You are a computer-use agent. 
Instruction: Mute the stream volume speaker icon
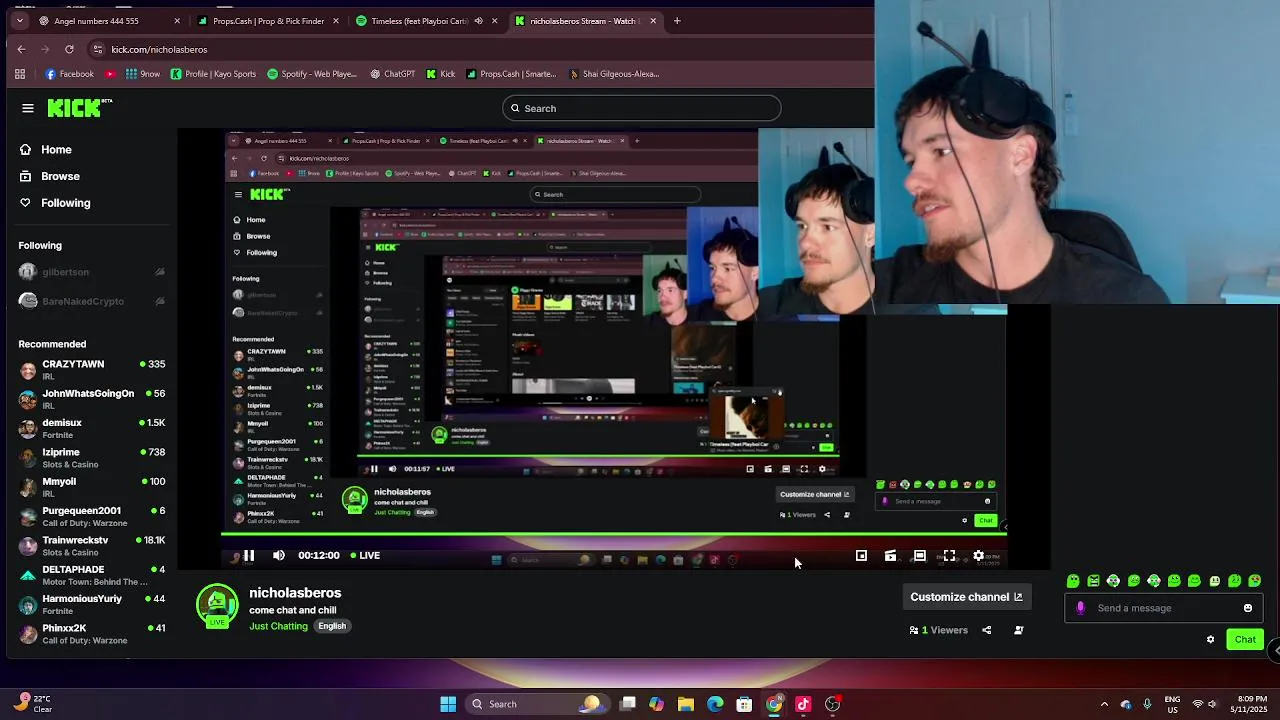(x=279, y=556)
